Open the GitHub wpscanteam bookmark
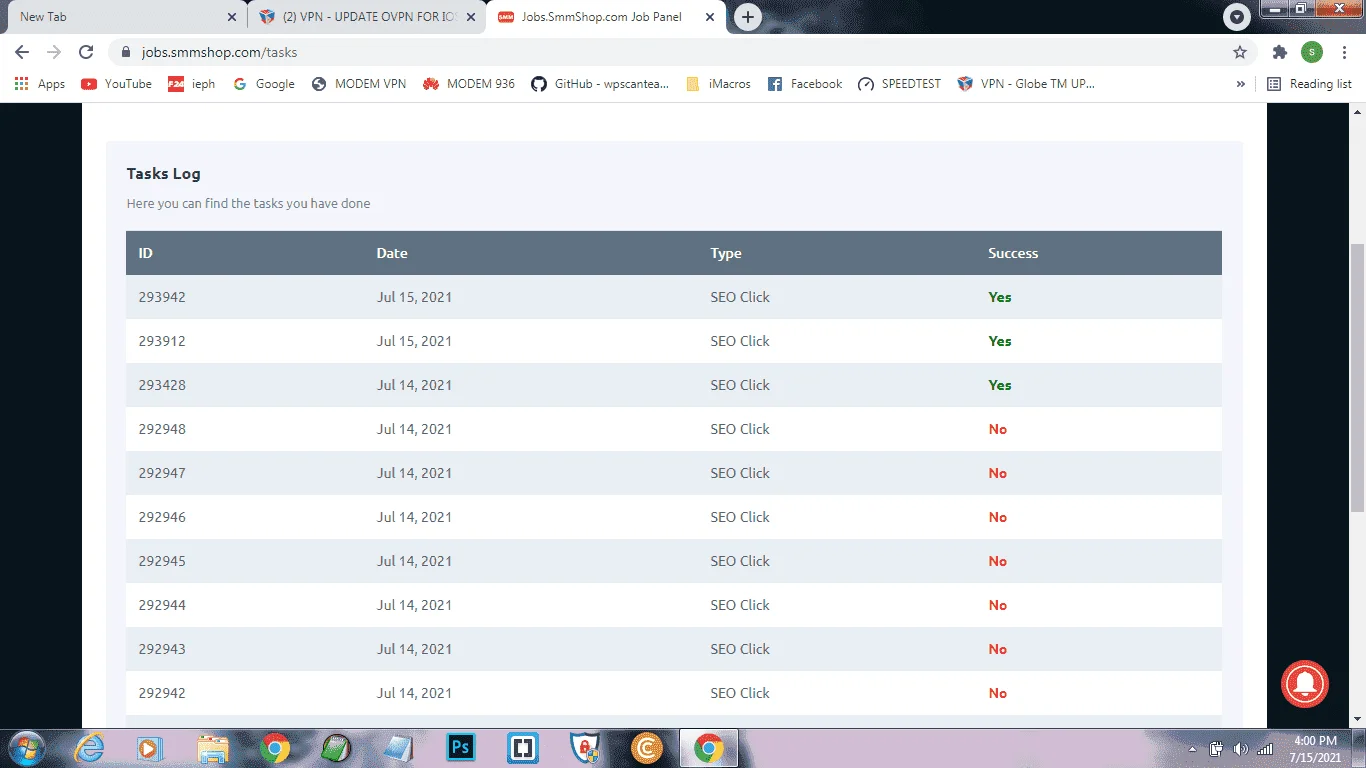 tap(600, 84)
